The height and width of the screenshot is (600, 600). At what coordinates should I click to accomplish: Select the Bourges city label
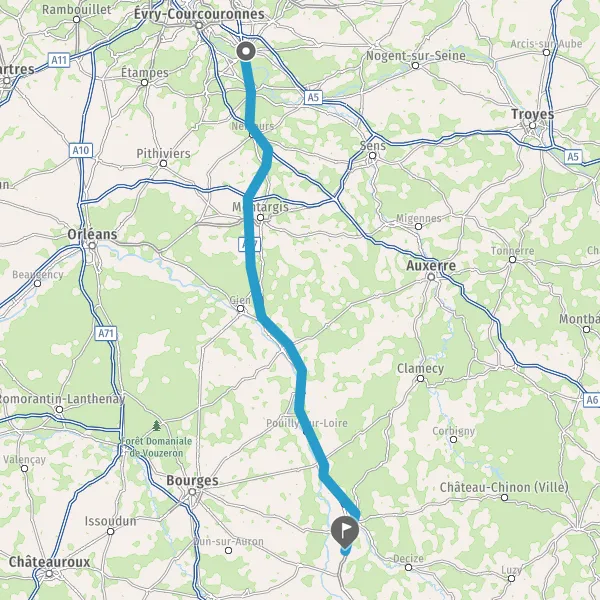pos(192,481)
